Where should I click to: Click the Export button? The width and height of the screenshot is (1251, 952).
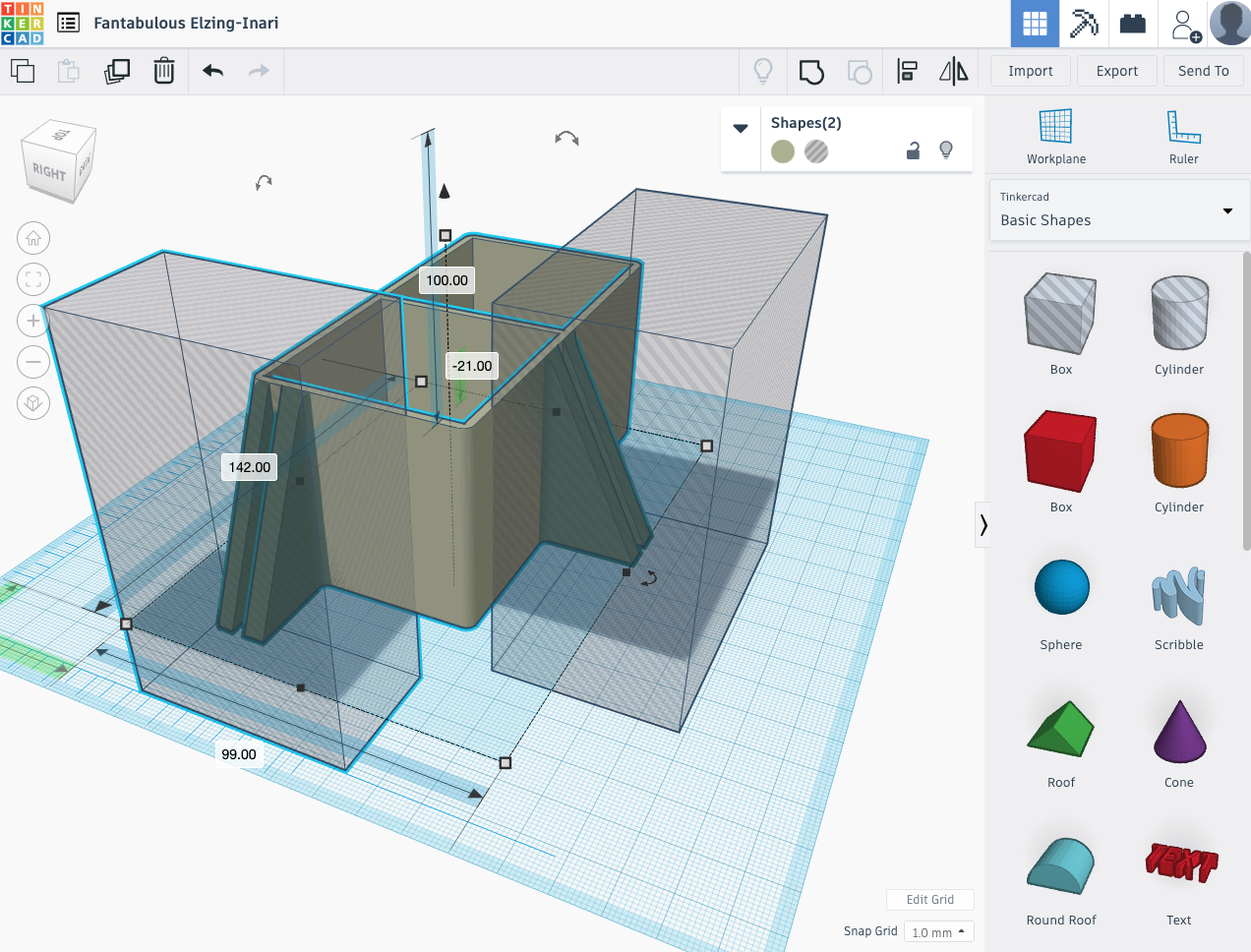[1117, 71]
